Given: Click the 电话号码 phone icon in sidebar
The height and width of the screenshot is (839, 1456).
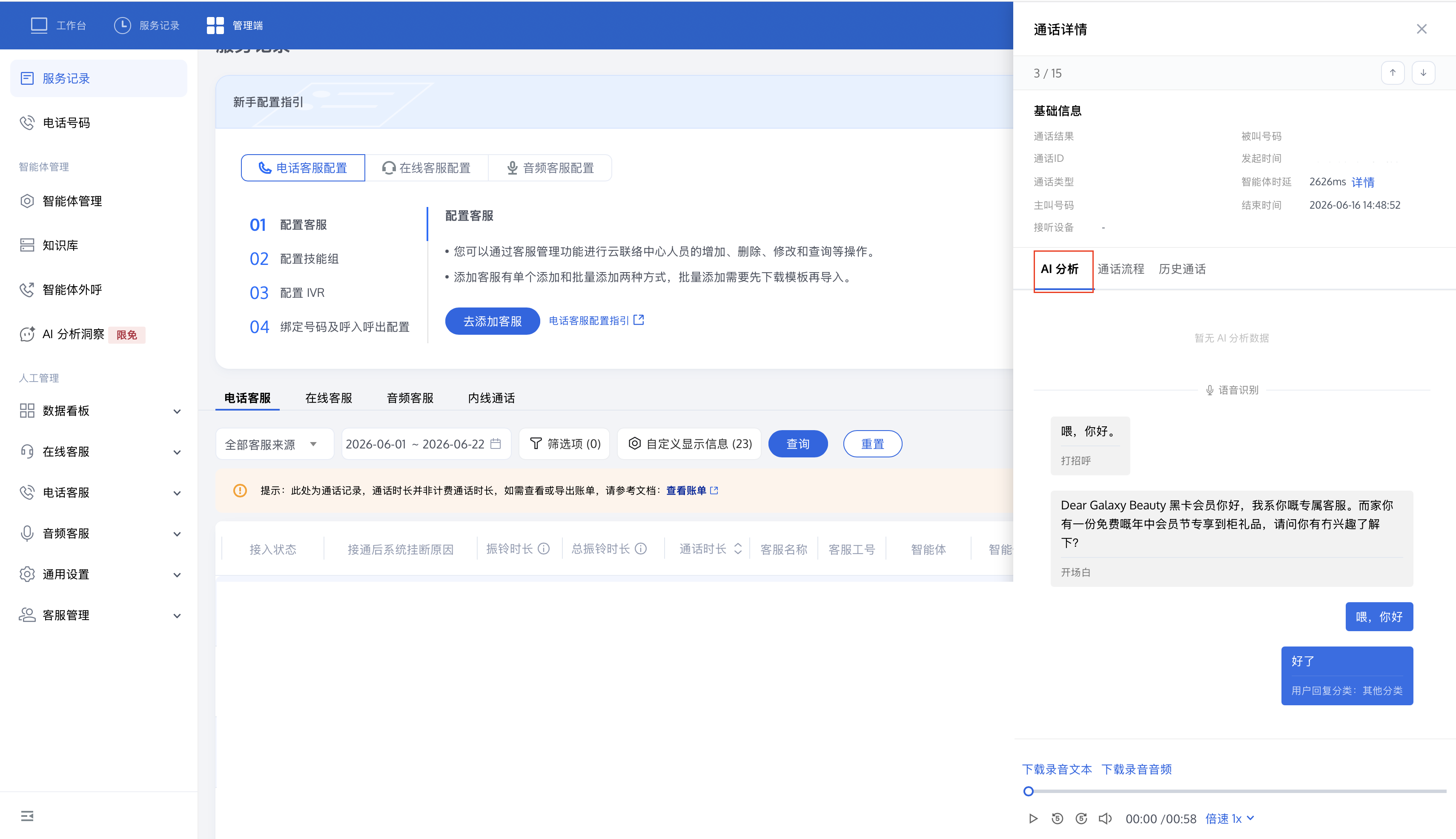Looking at the screenshot, I should (x=27, y=123).
